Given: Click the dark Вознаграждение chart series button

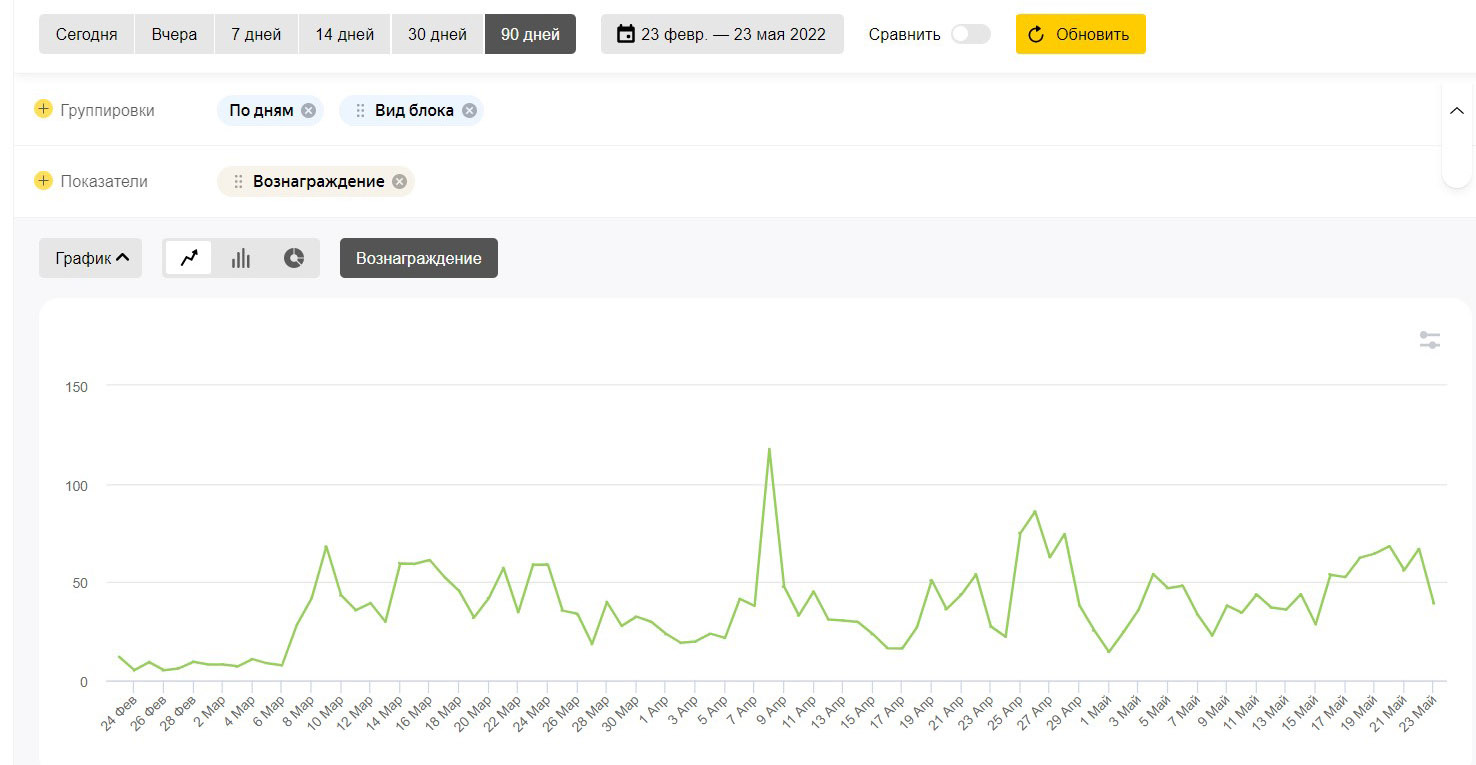Looking at the screenshot, I should pyautogui.click(x=418, y=258).
